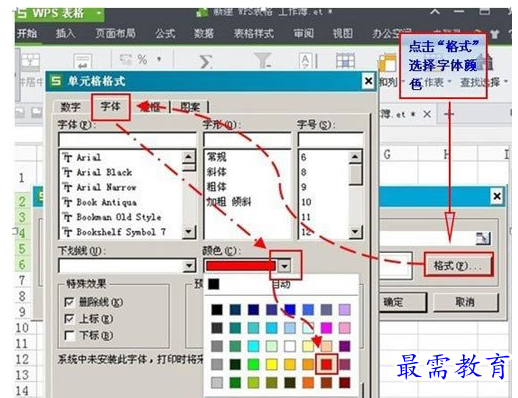This screenshot has height=398, width=518.
Task: Click the AutoSum sigma icon in ribbon
Action: [x=205, y=61]
